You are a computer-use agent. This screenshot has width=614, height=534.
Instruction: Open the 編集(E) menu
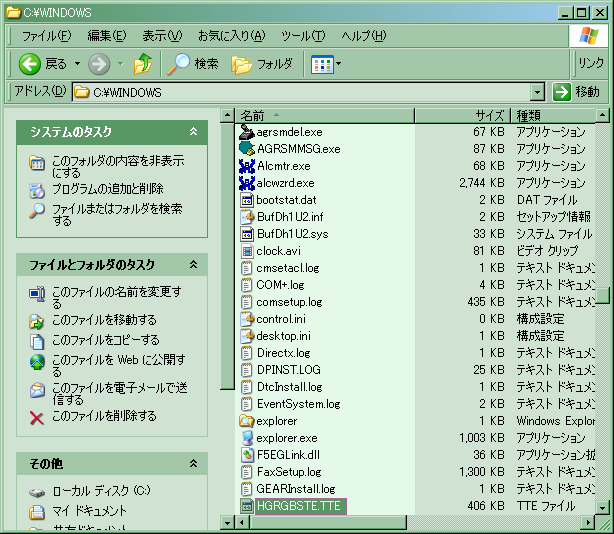(107, 36)
